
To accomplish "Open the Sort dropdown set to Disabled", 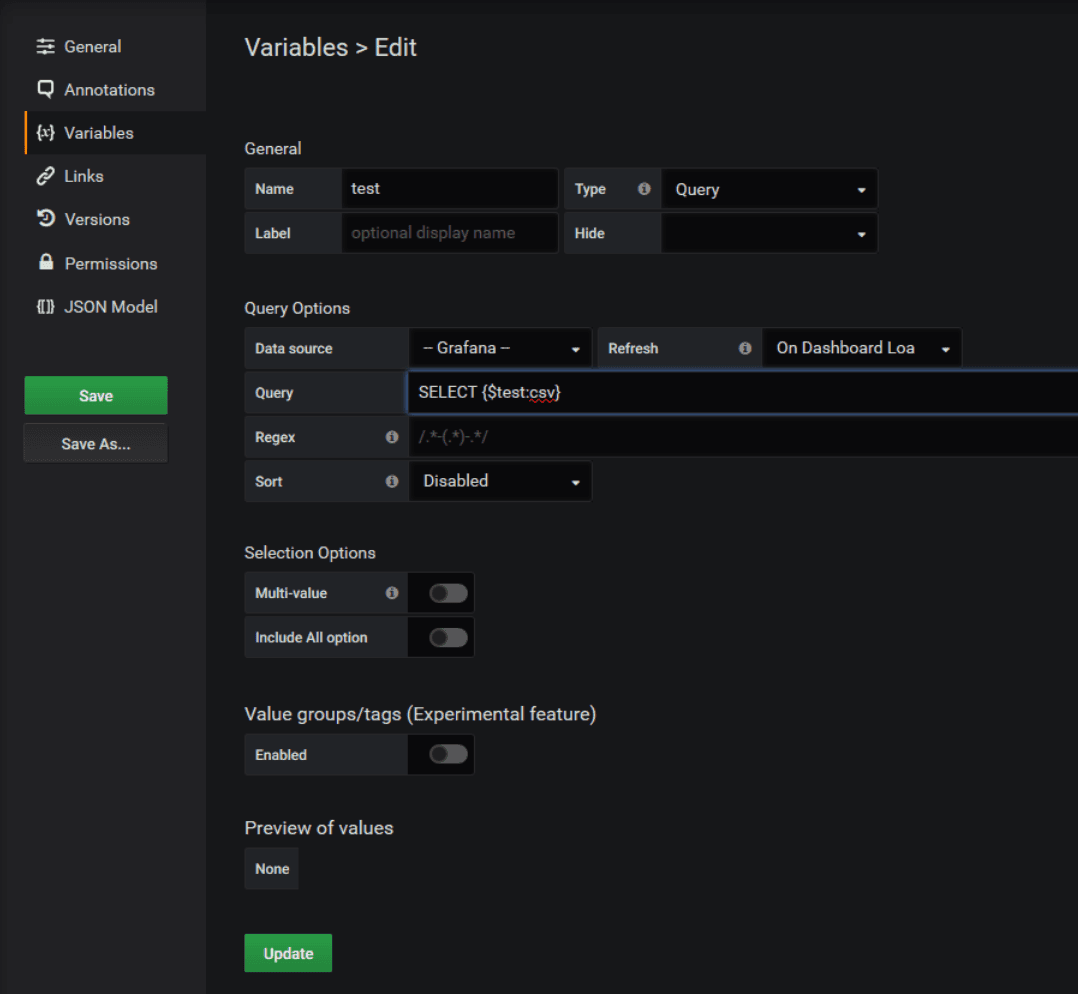I will pyautogui.click(x=500, y=481).
